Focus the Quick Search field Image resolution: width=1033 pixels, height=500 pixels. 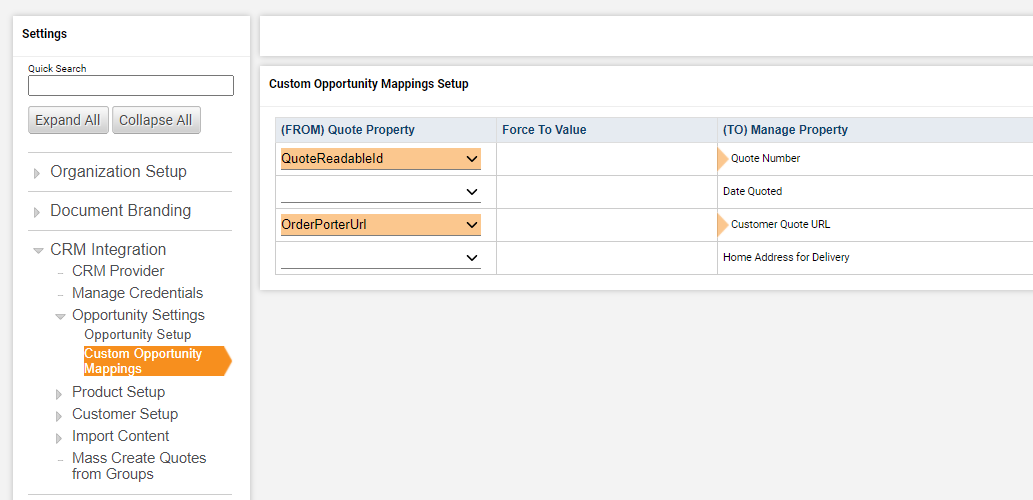131,86
